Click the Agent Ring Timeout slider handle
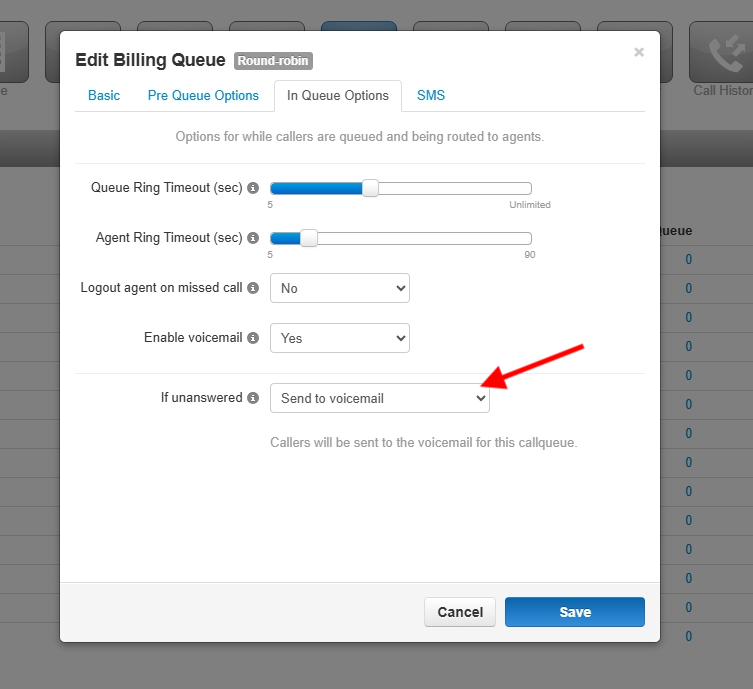 click(309, 238)
